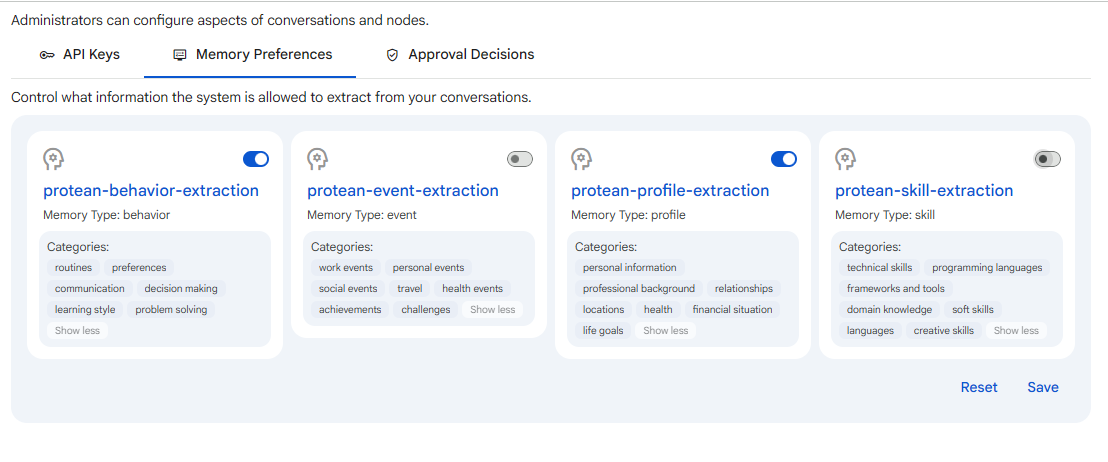This screenshot has height=462, width=1108.
Task: Click the professional background chip
Action: click(x=639, y=289)
